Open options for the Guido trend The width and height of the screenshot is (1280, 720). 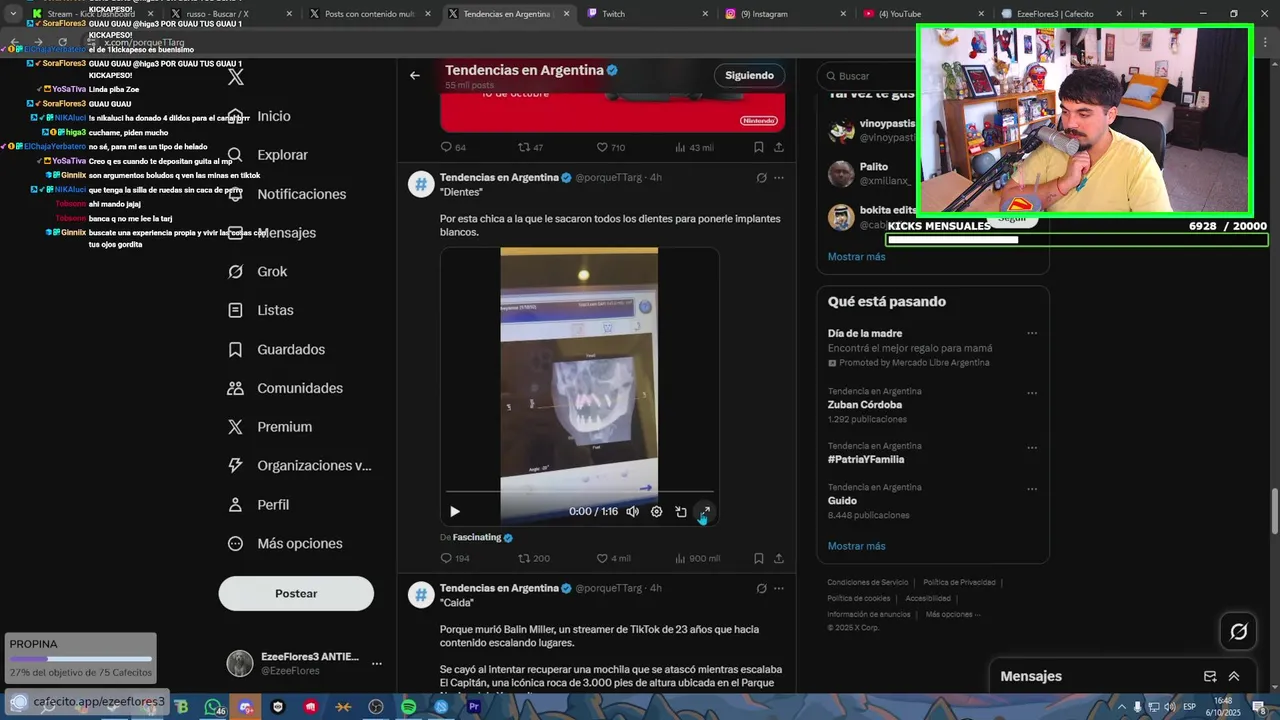tap(1032, 489)
